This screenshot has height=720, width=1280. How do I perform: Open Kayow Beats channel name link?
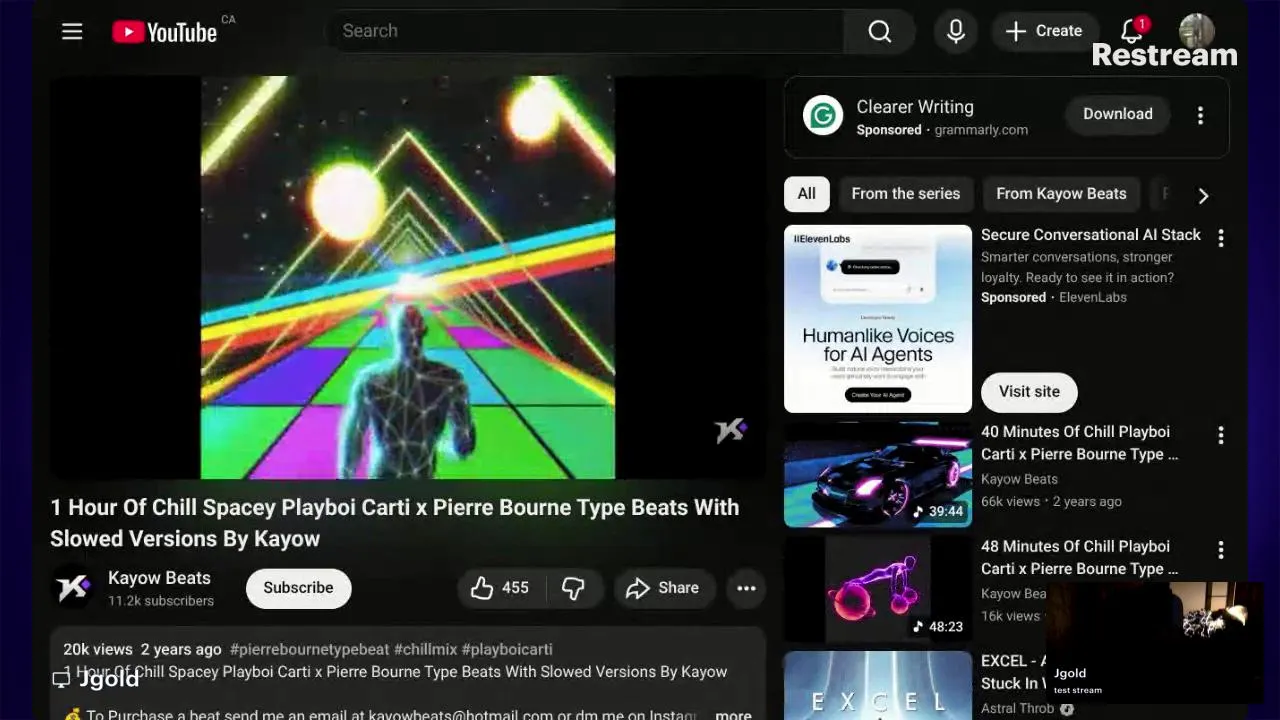pyautogui.click(x=159, y=578)
